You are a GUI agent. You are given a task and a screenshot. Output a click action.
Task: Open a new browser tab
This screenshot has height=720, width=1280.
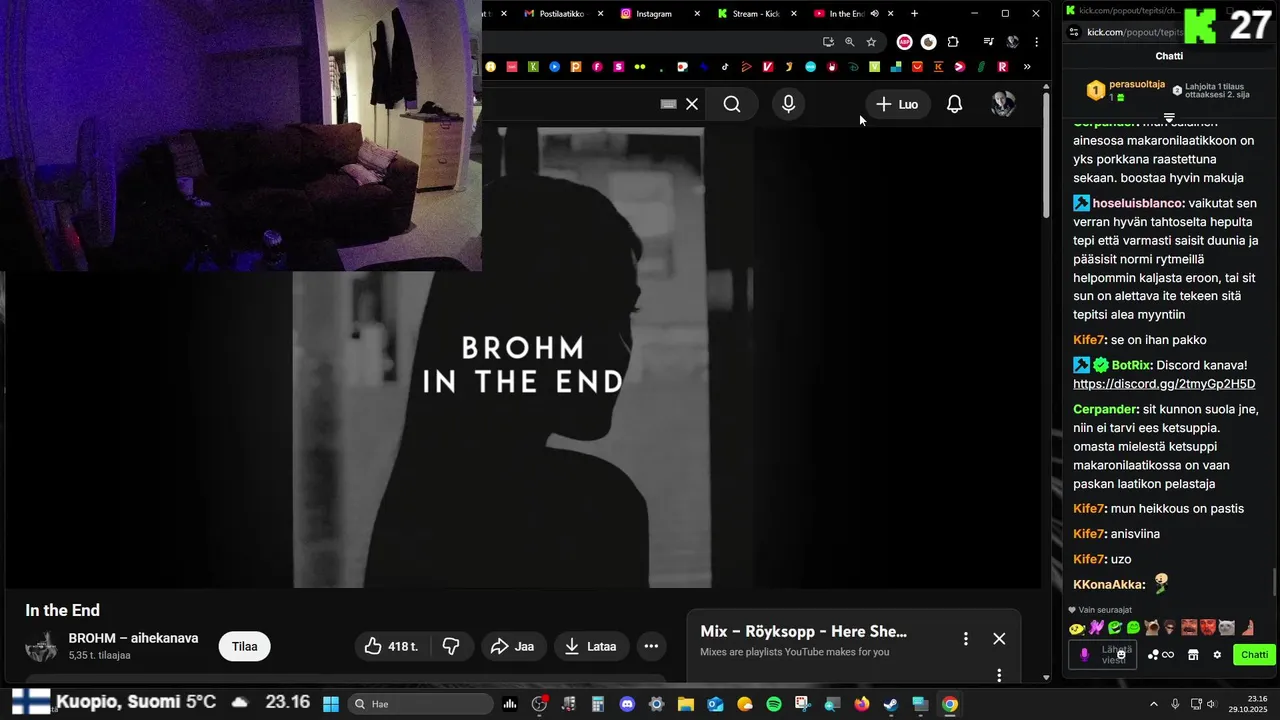[x=914, y=13]
